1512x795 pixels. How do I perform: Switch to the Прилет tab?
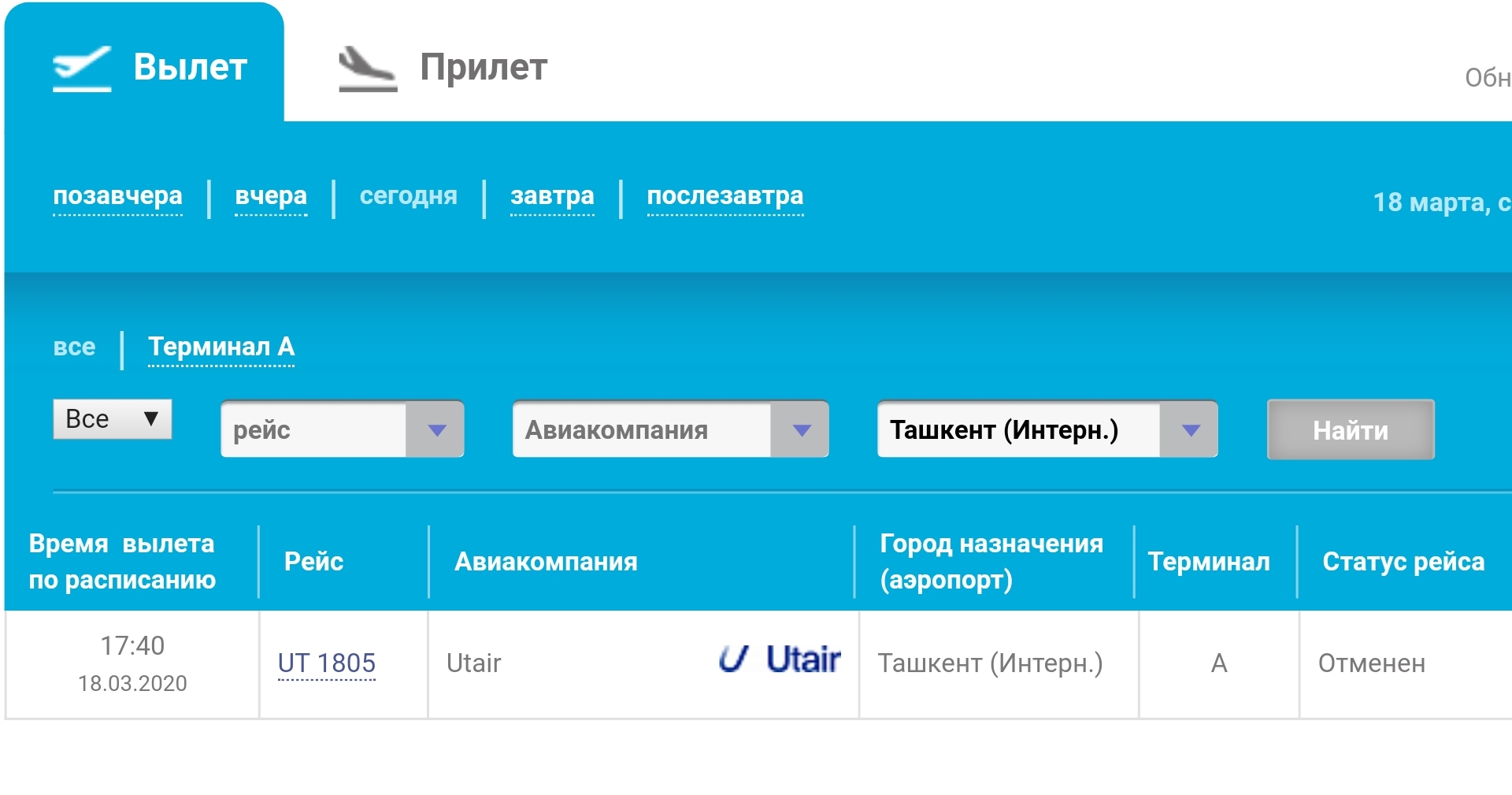coord(483,67)
